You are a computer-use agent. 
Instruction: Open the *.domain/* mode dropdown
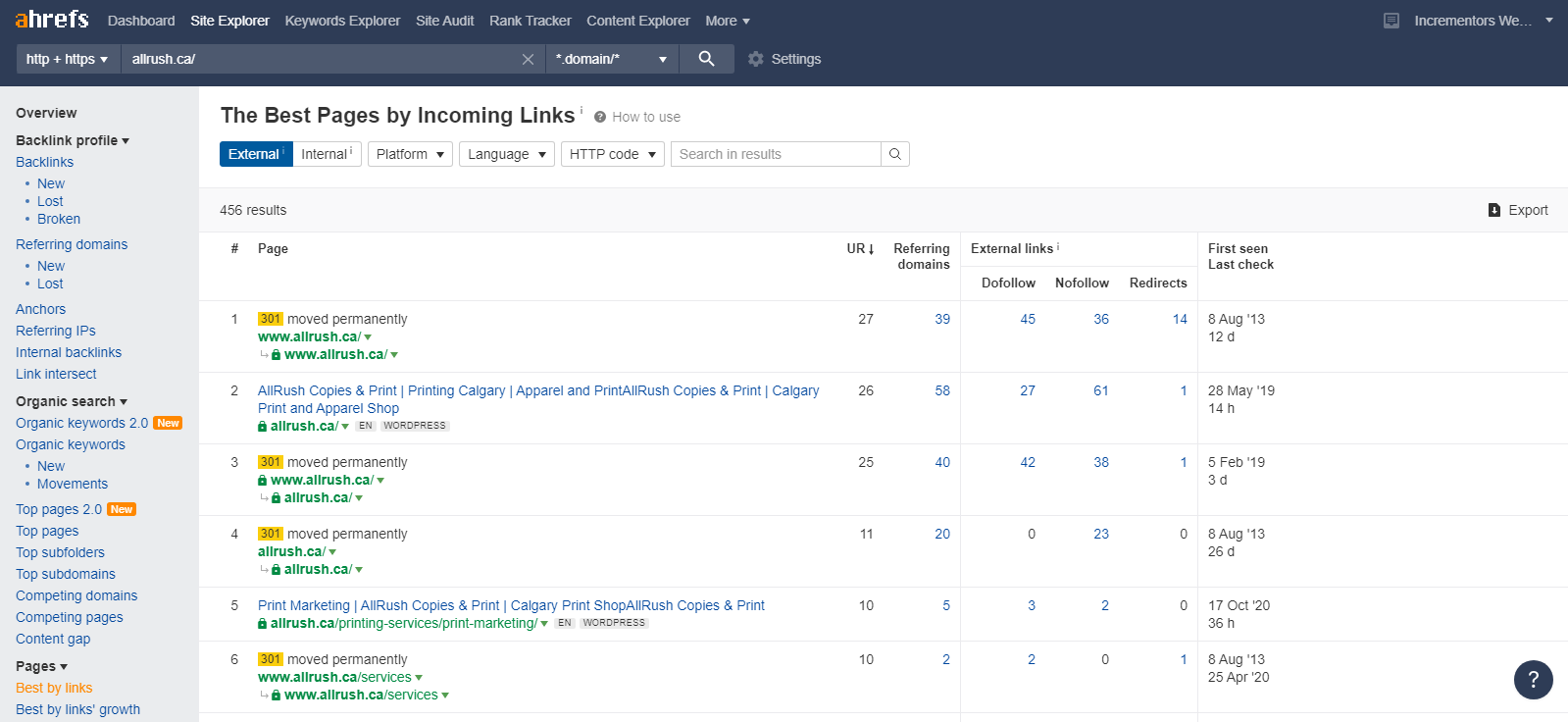click(x=611, y=59)
